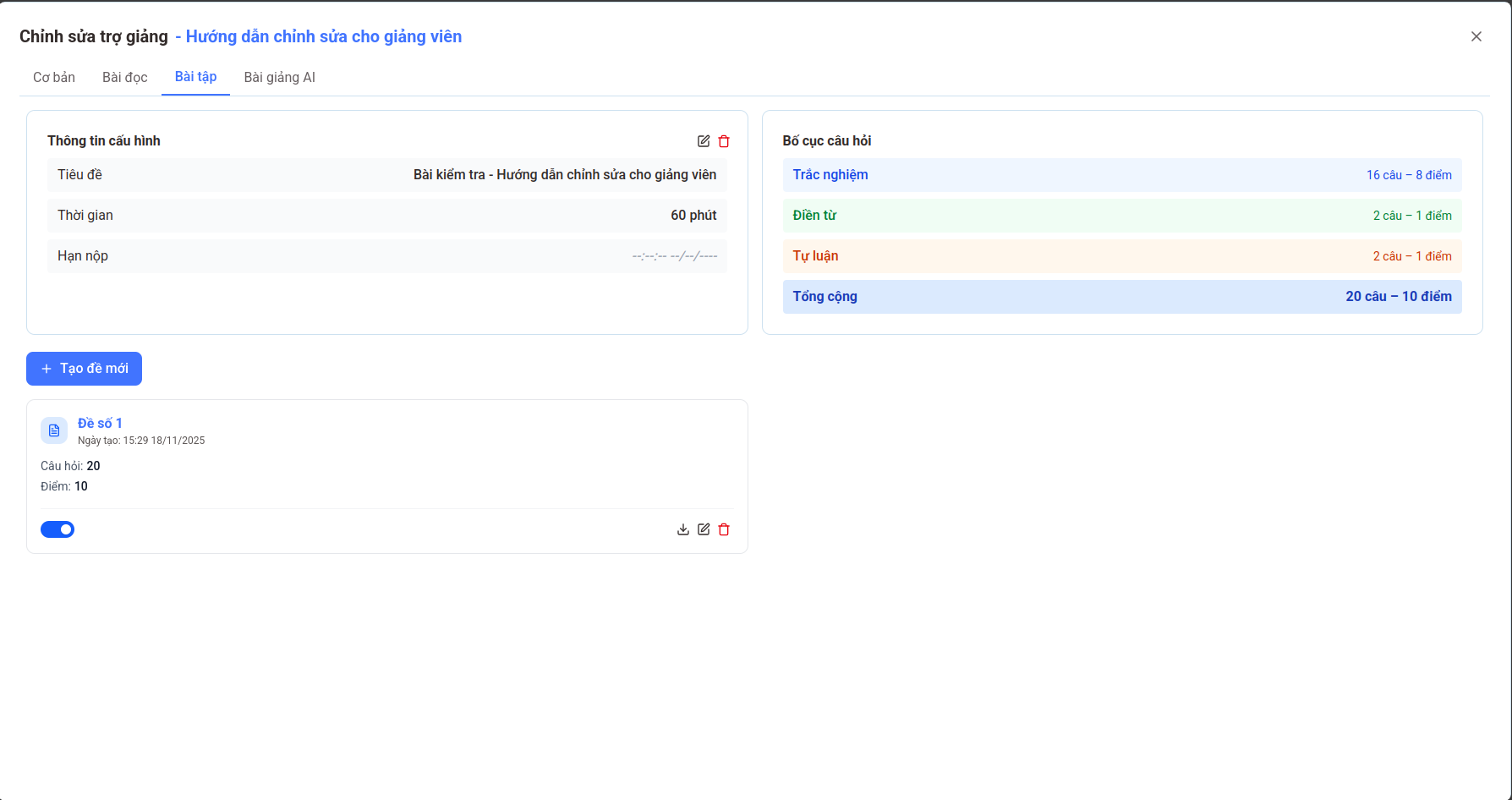Open the Bài đọc tab
The image size is (1512, 800).
point(125,77)
